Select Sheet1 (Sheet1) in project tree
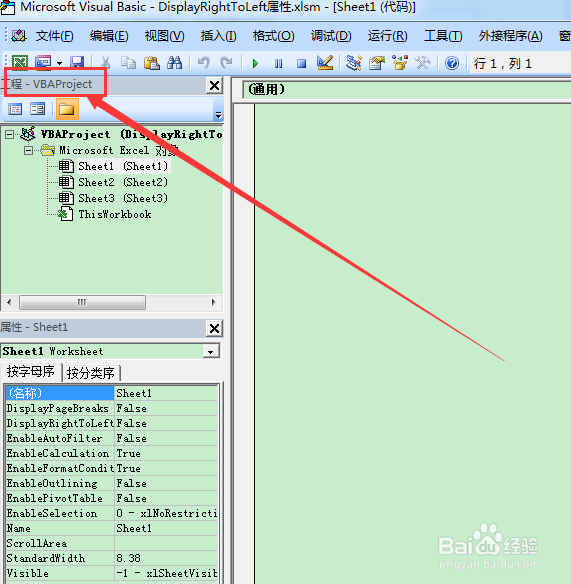 point(123,166)
